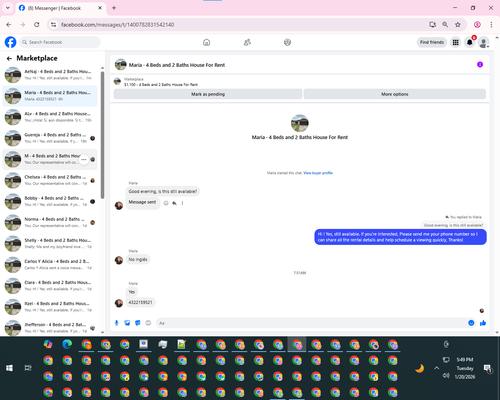Click the install app icon in address bar

pyautogui.click(x=432, y=25)
